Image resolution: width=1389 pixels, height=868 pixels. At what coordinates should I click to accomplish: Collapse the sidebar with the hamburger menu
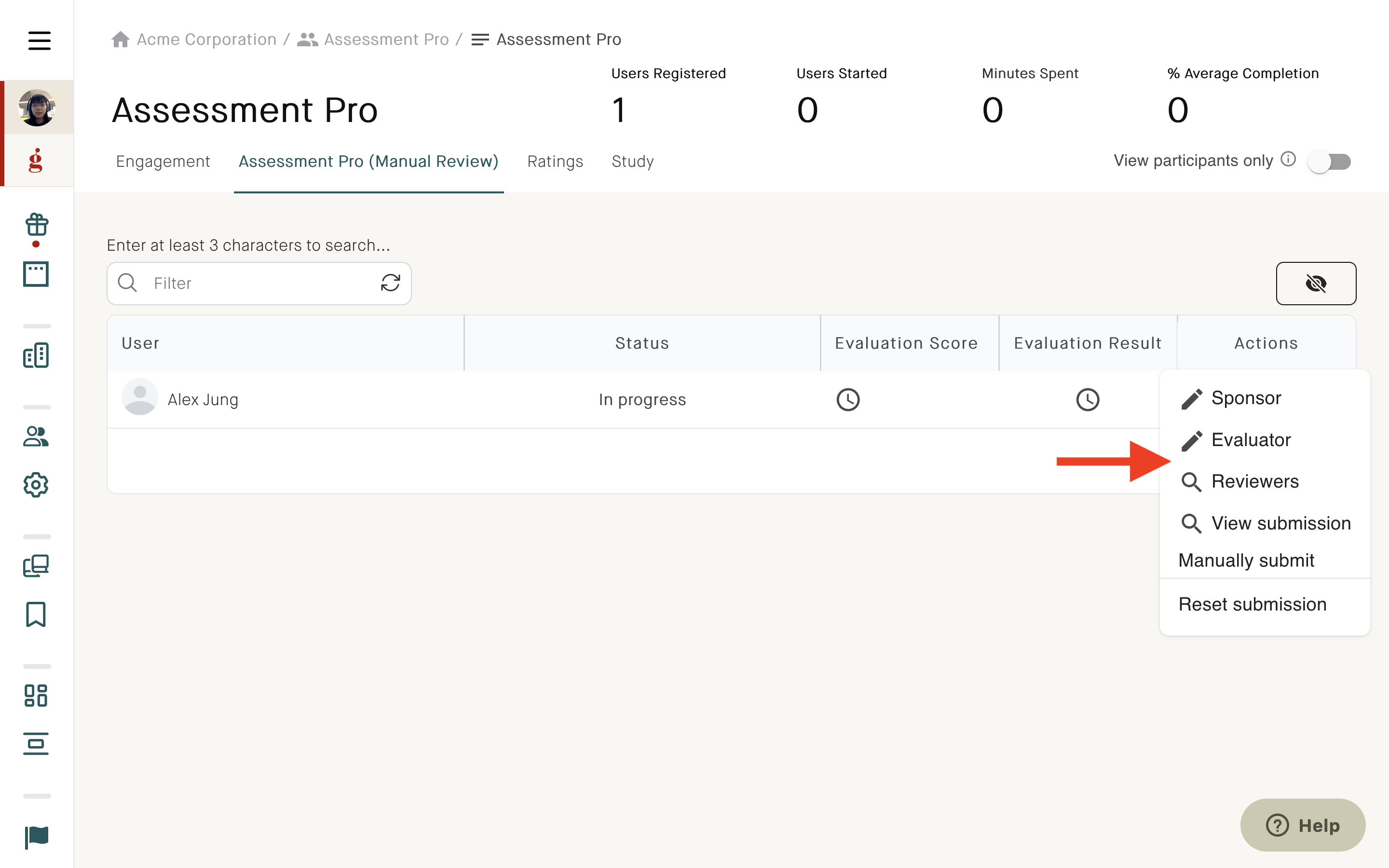tap(39, 41)
